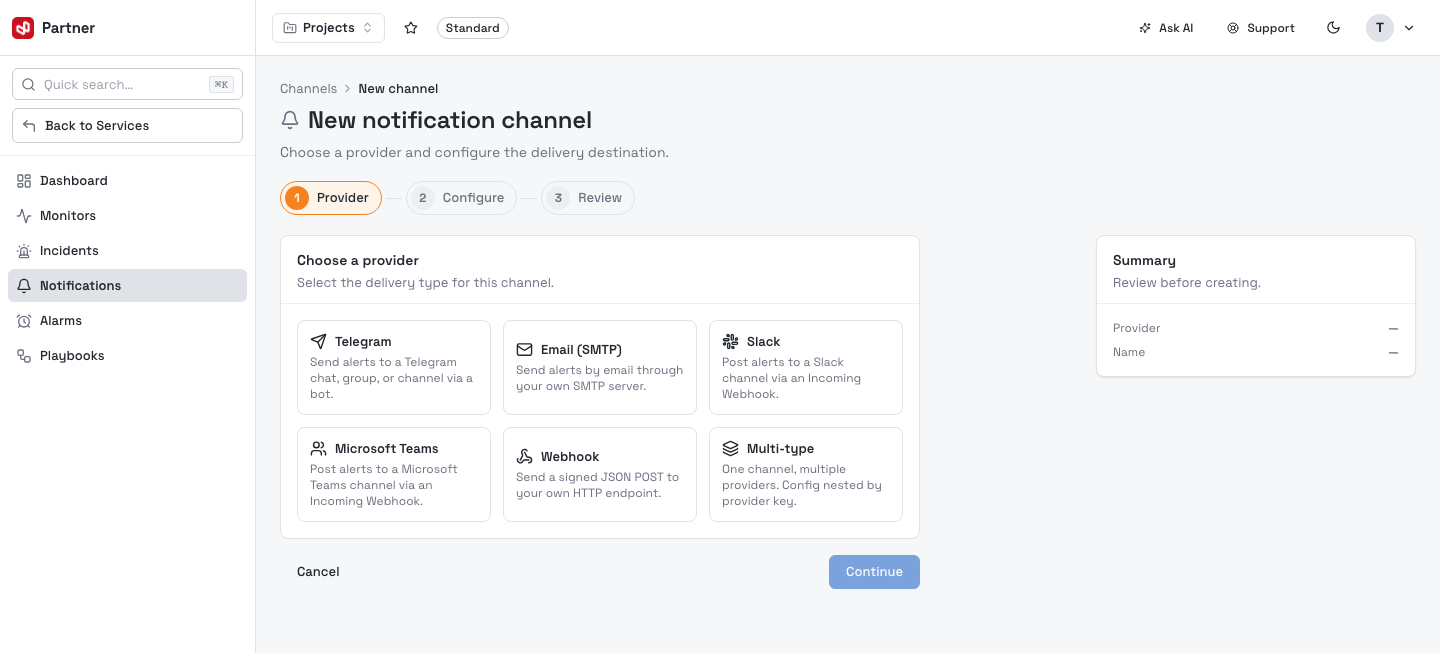Click the Monitors pulse icon
The image size is (1440, 653).
(x=24, y=216)
